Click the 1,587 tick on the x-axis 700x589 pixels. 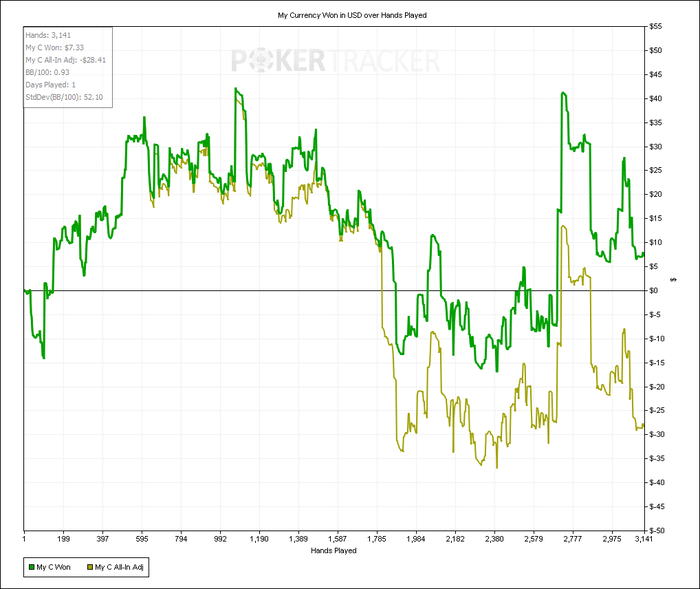coord(338,539)
